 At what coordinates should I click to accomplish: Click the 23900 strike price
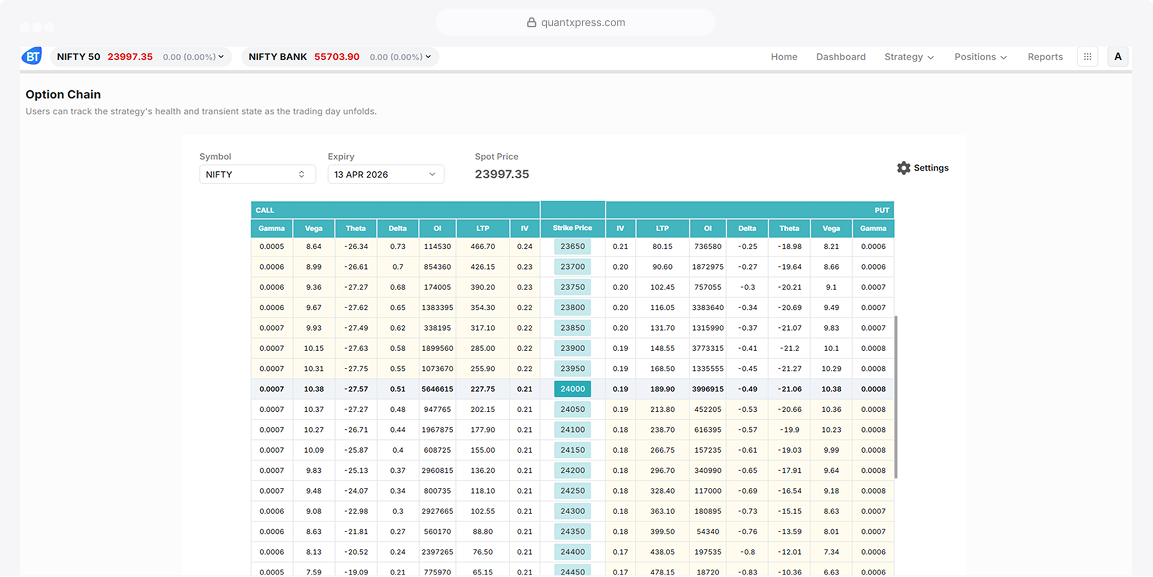click(x=572, y=348)
